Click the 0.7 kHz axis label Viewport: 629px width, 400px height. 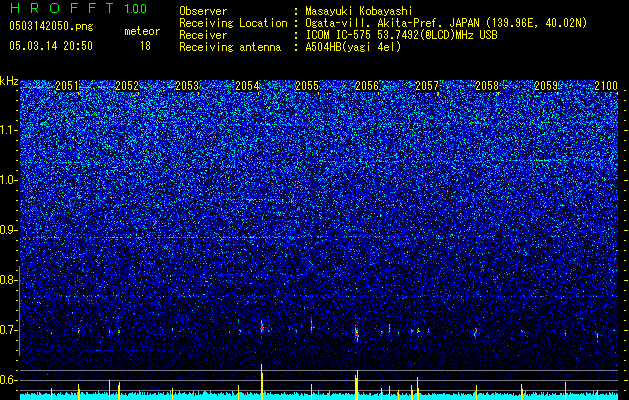[x=9, y=330]
